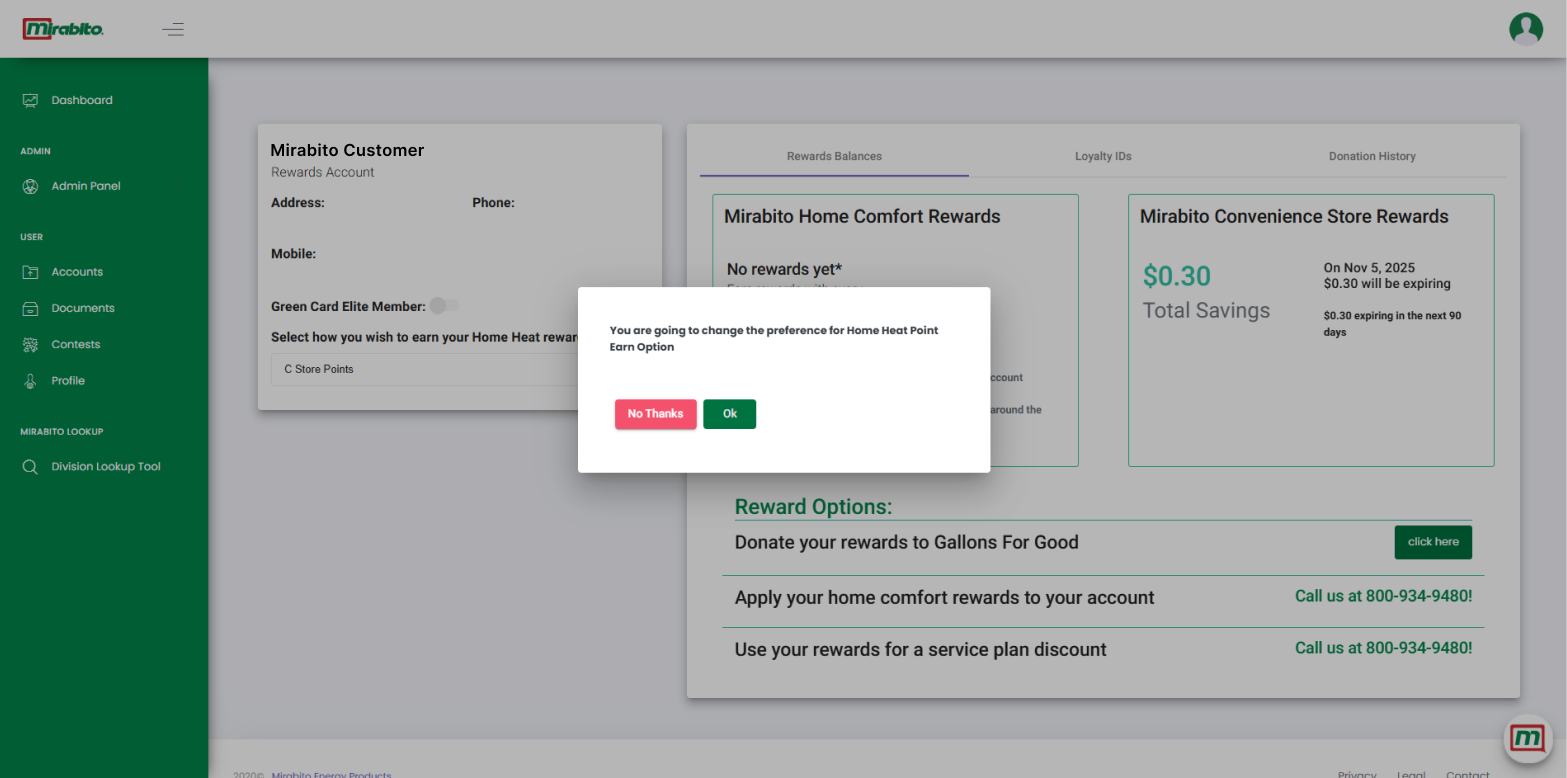Image resolution: width=1567 pixels, height=778 pixels.
Task: Click the Profile icon in sidebar
Action: pos(30,381)
